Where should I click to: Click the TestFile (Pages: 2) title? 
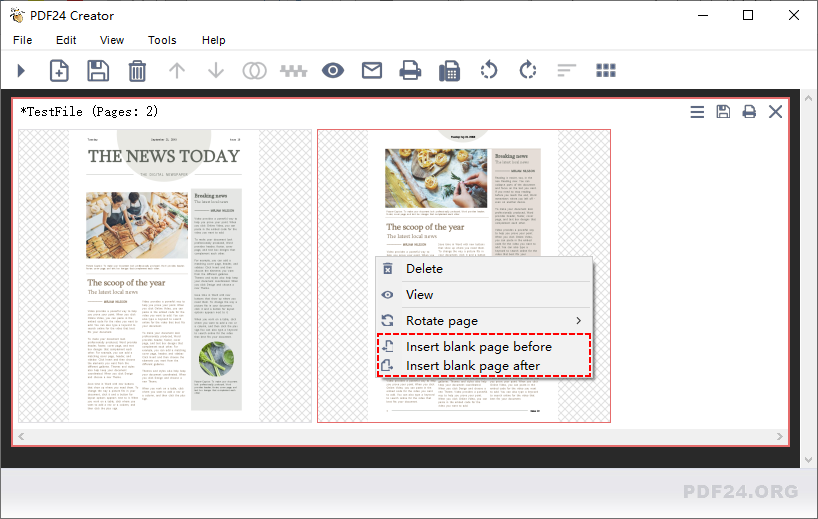[x=89, y=112]
